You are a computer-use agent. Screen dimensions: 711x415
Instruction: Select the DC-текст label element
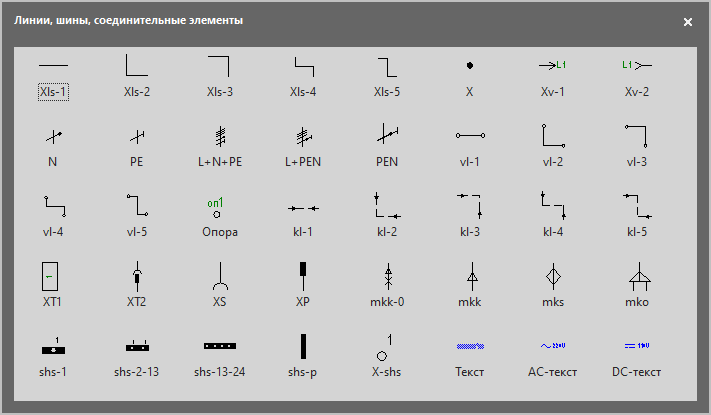(x=636, y=355)
